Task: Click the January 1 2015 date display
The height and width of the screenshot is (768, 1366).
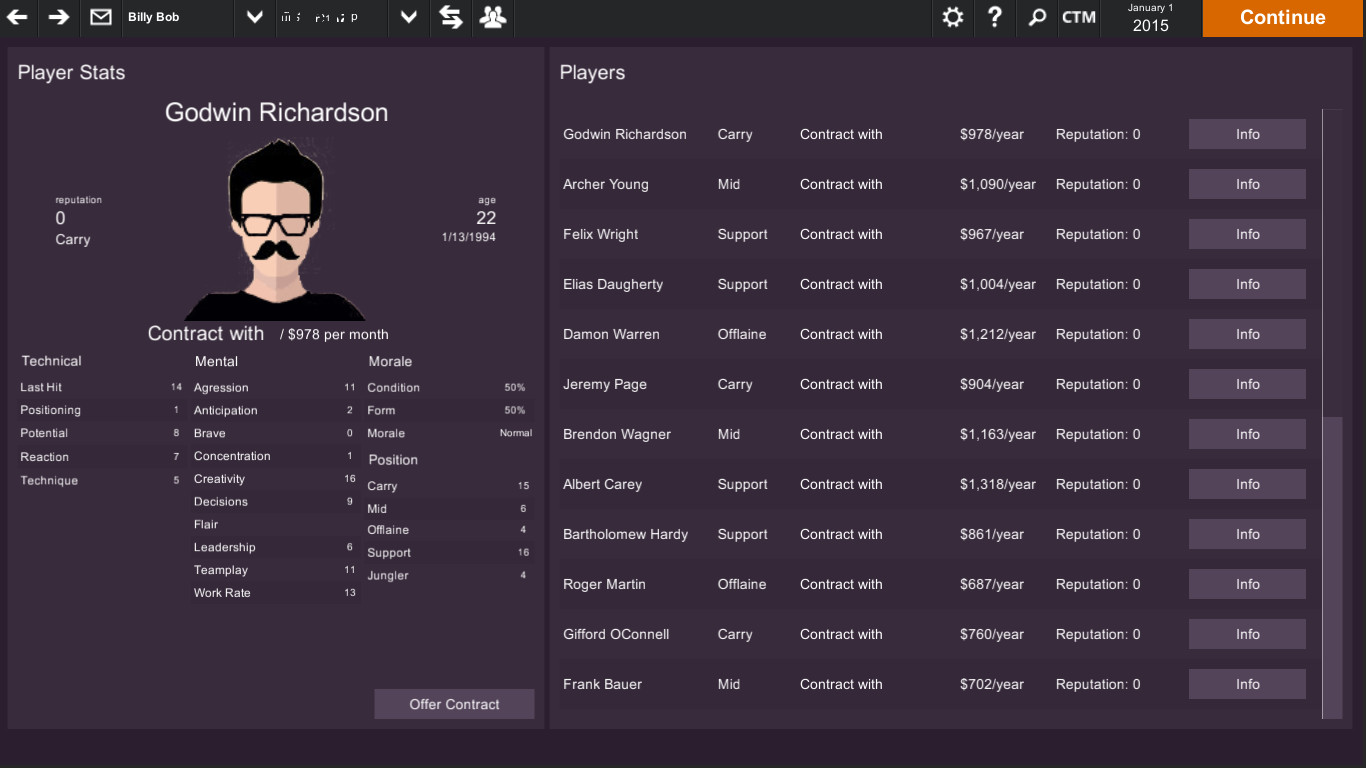Action: 1150,17
